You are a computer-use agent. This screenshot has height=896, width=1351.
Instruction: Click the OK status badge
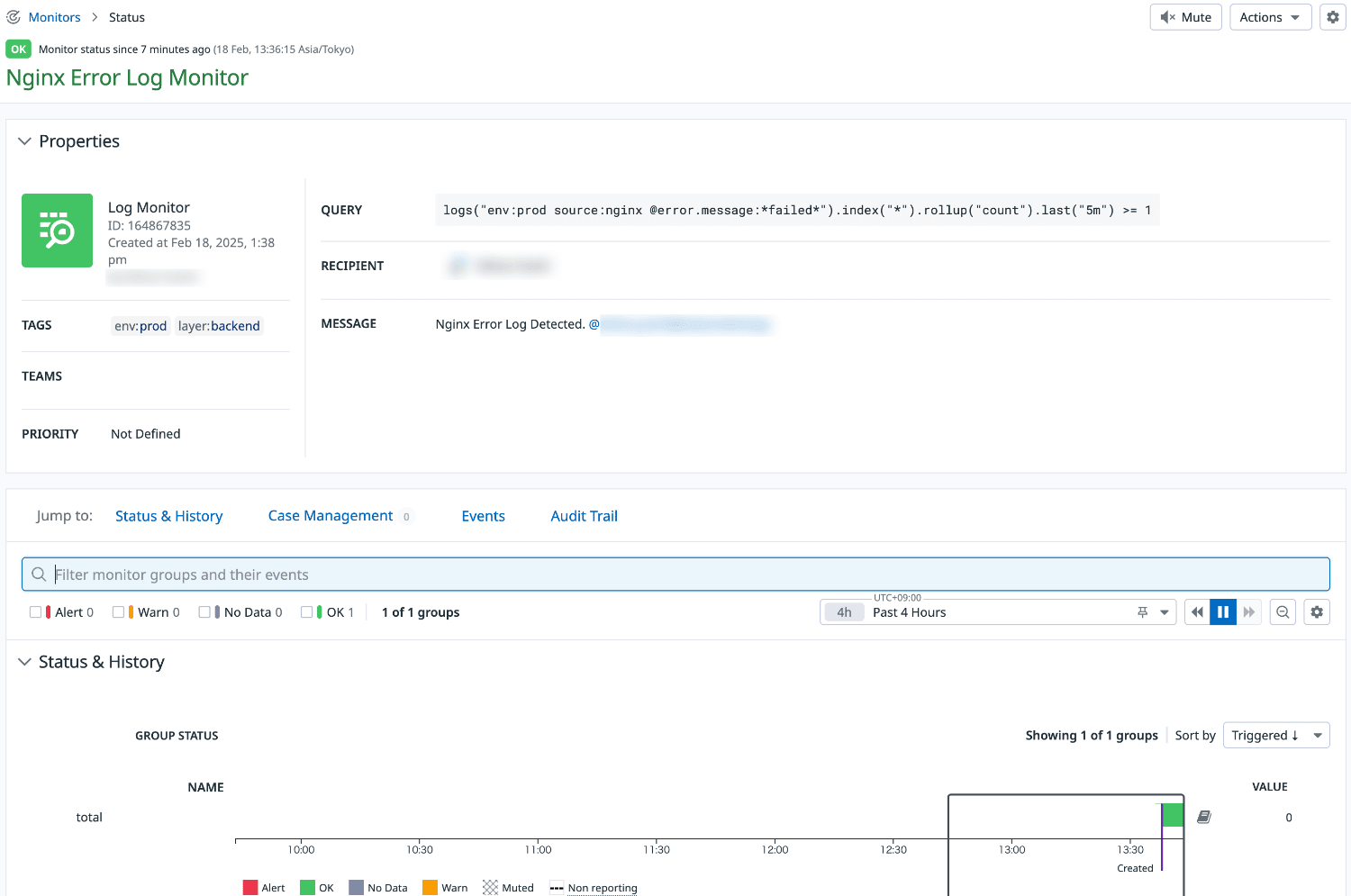click(x=19, y=50)
